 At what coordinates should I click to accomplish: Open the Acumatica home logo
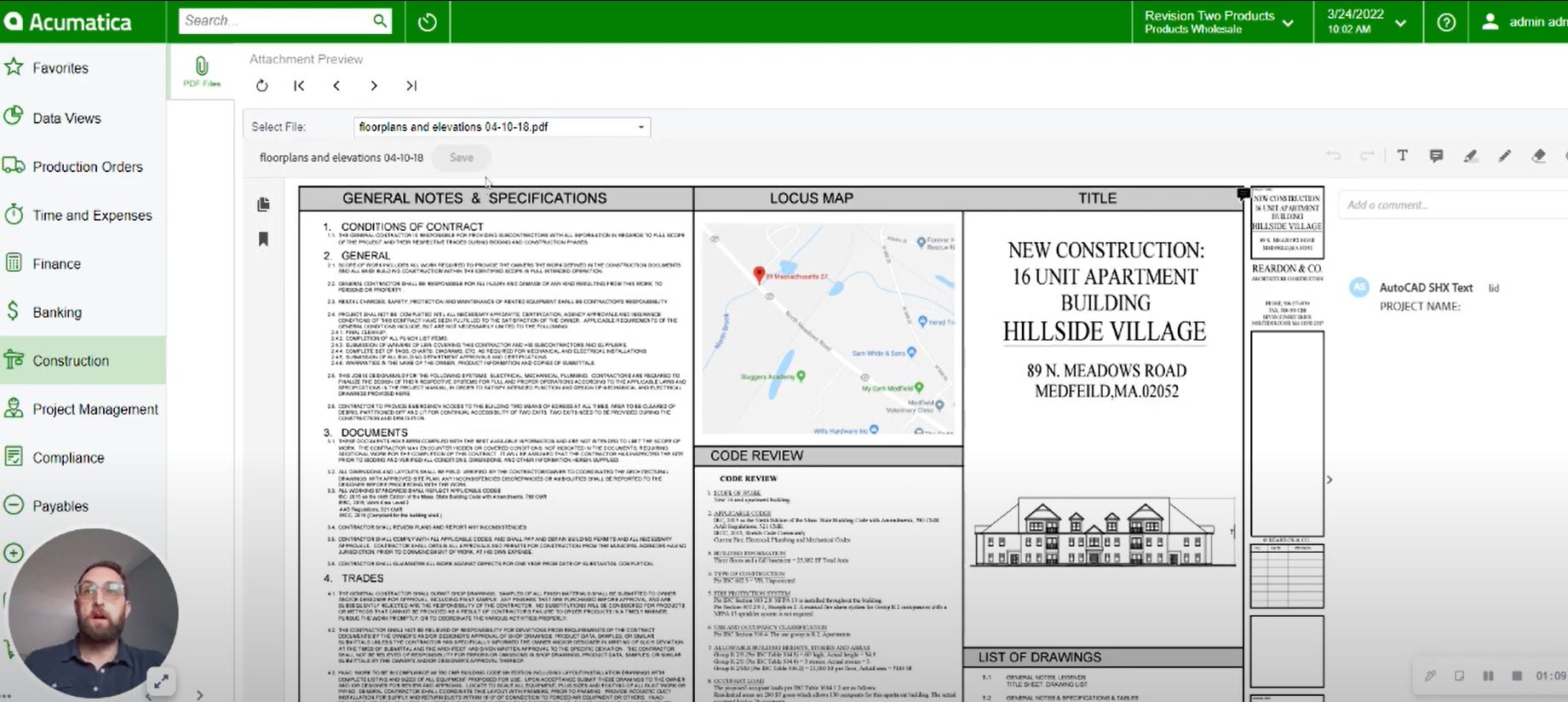[x=68, y=21]
